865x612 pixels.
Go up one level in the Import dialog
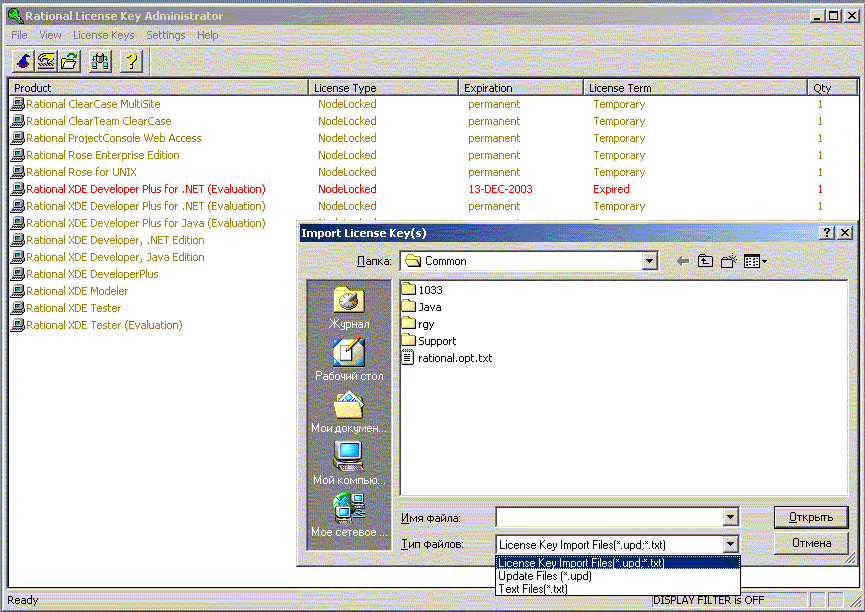tap(705, 260)
